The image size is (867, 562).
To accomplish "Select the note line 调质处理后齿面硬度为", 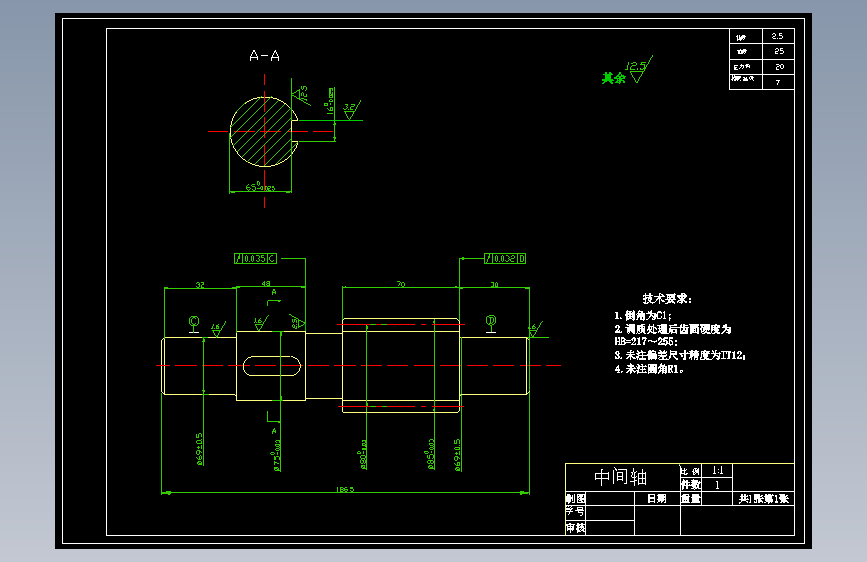I will click(x=672, y=329).
